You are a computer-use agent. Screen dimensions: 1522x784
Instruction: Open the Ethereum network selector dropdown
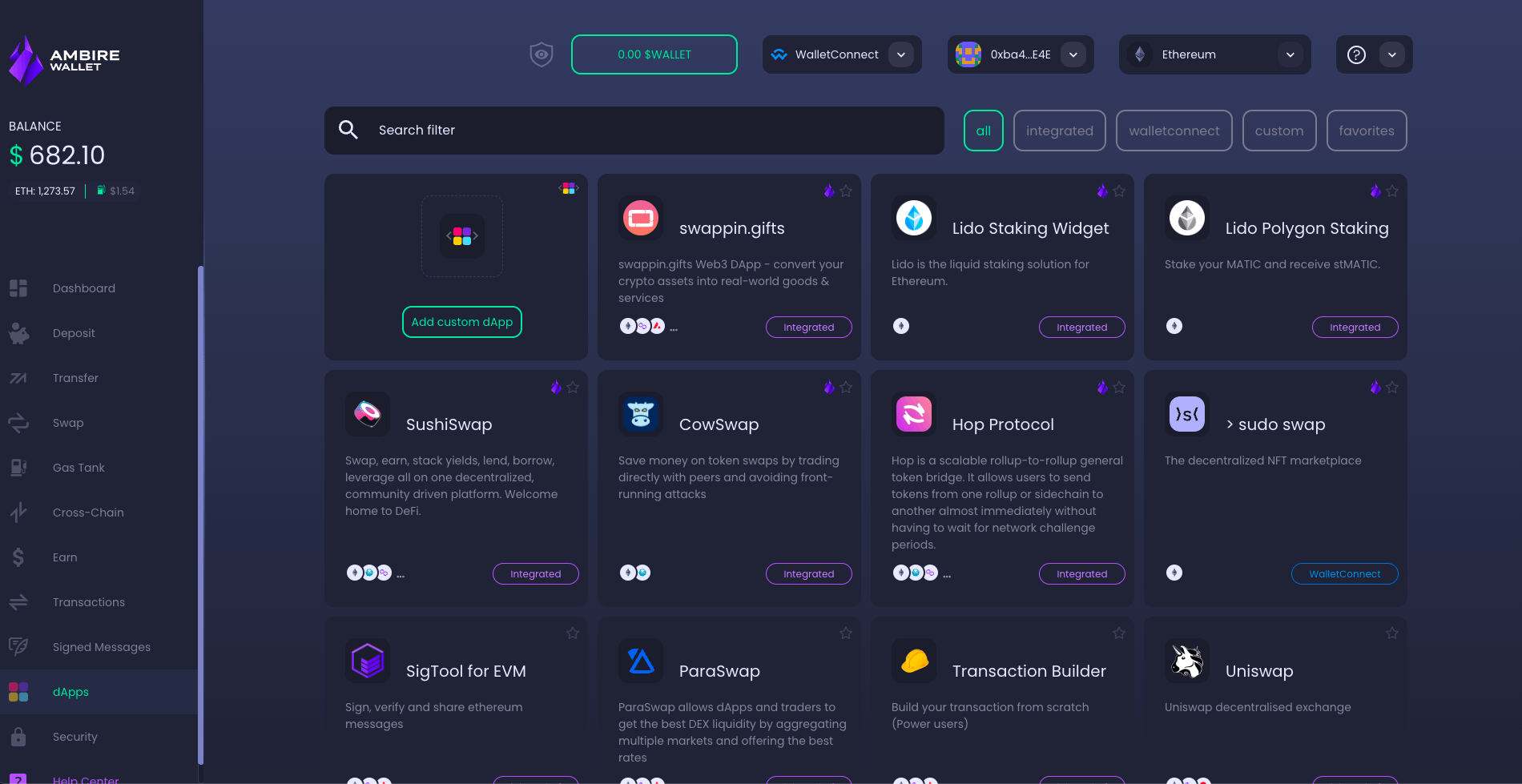(1290, 54)
